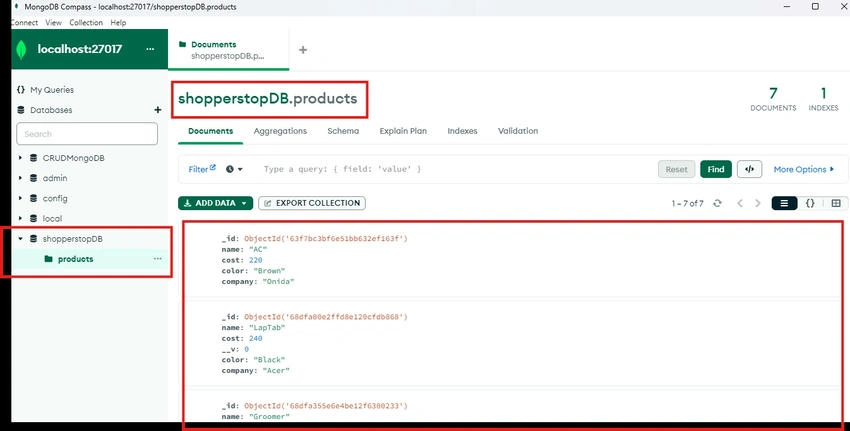The height and width of the screenshot is (431, 850).
Task: Create a database with the plus icon
Action: click(158, 110)
